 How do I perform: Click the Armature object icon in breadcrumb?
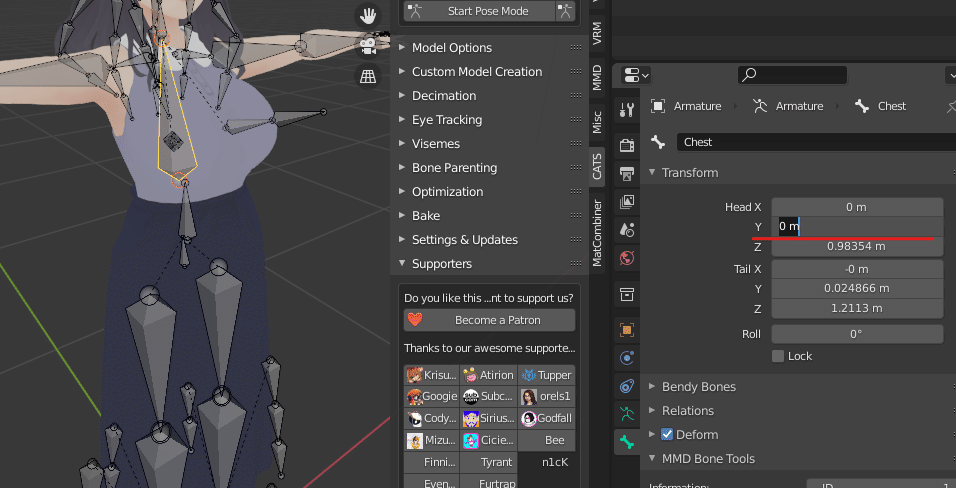pyautogui.click(x=658, y=106)
